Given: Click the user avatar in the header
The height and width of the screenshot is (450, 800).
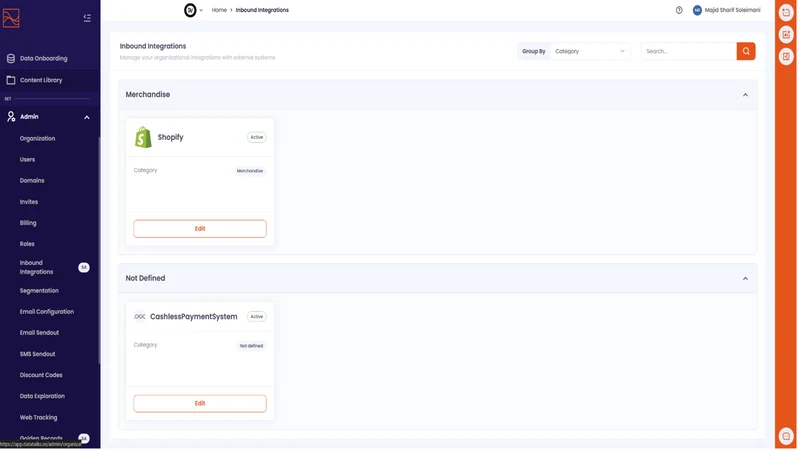Looking at the screenshot, I should 697,10.
